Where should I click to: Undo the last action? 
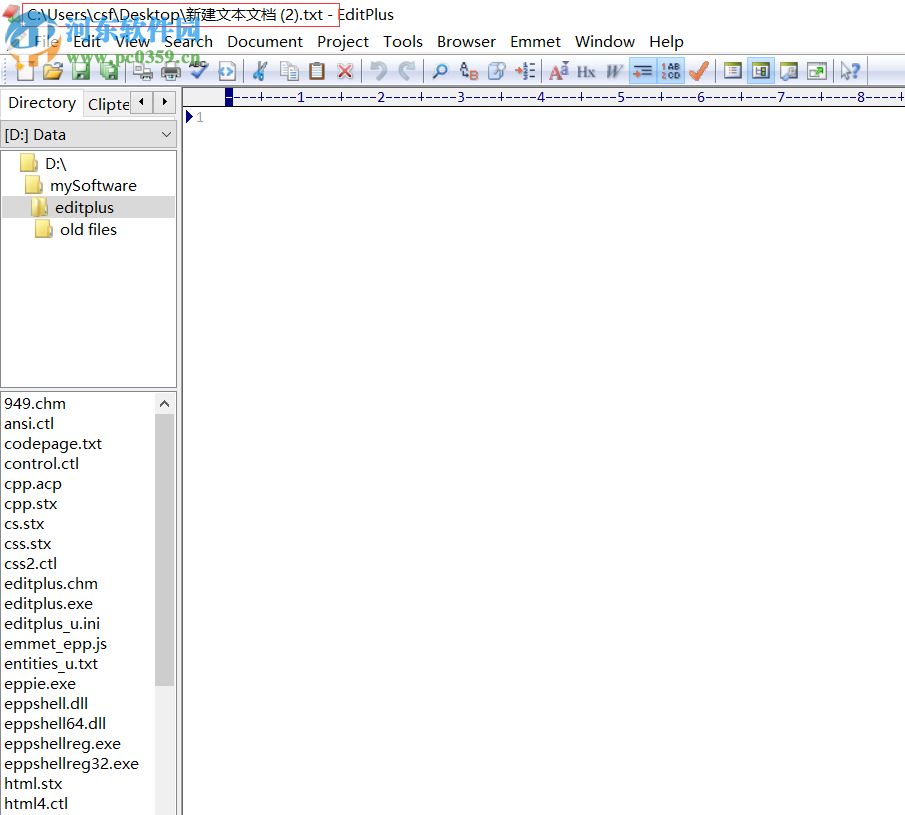point(379,71)
